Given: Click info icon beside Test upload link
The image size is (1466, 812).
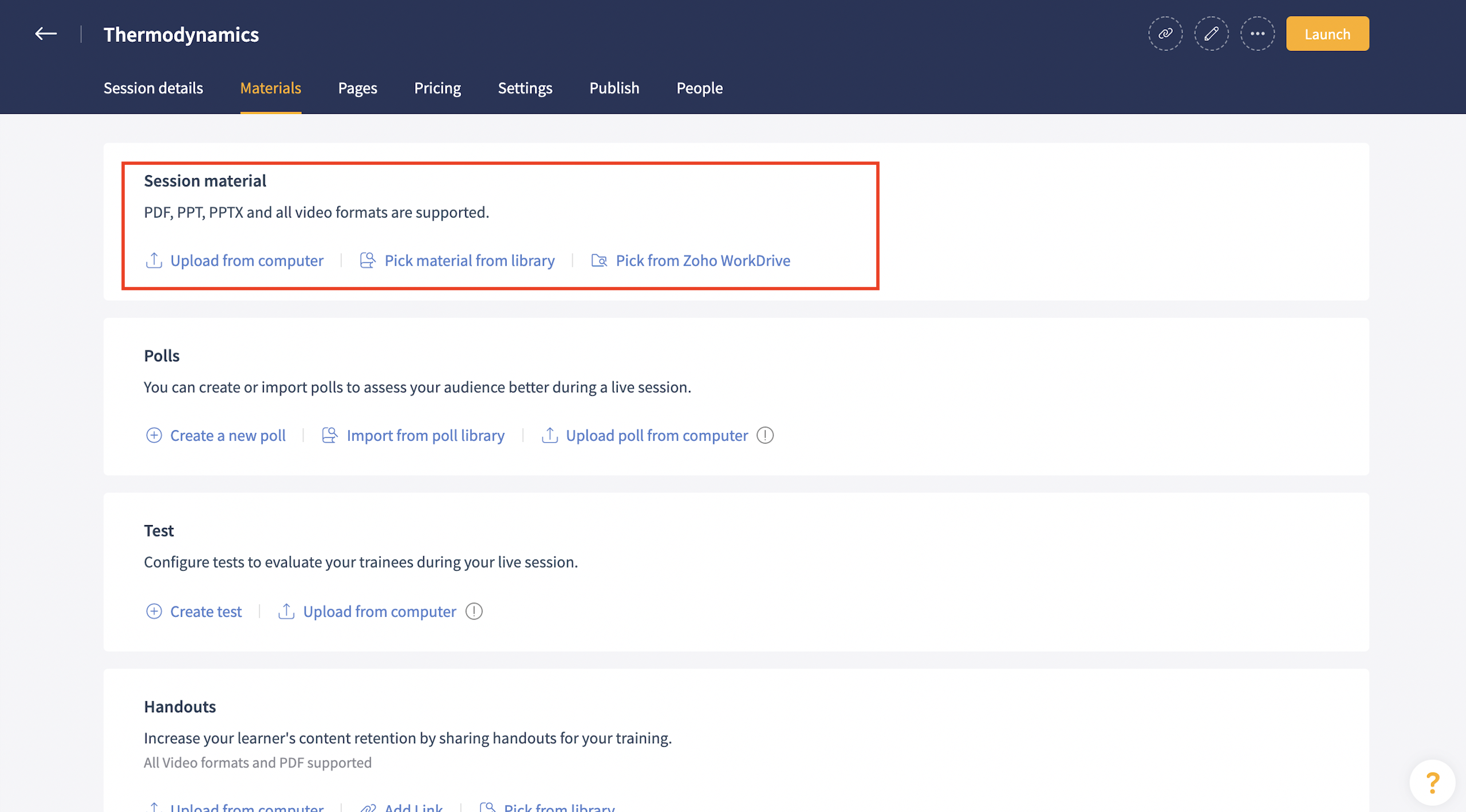Looking at the screenshot, I should coord(474,611).
